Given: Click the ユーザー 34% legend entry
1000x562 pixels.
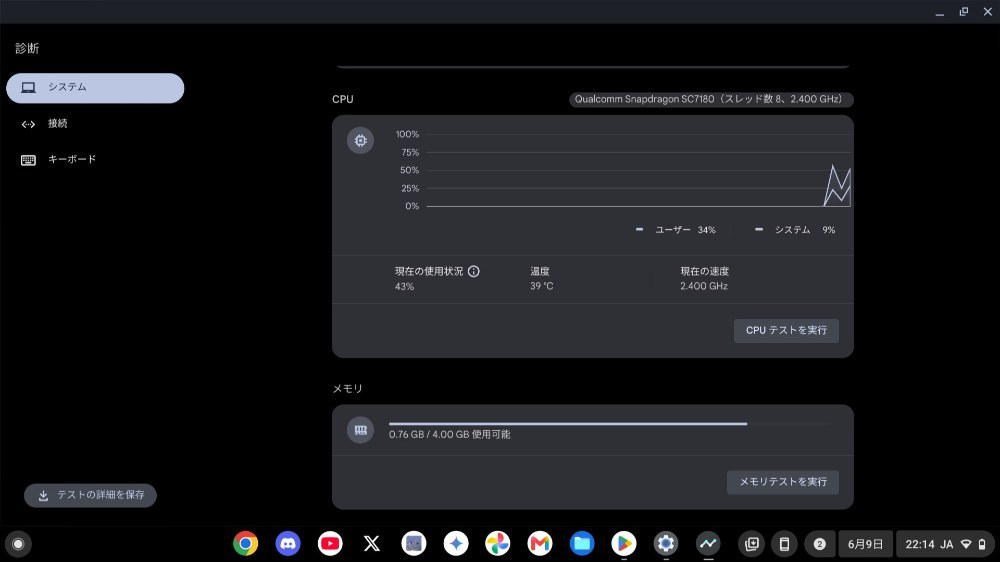Looking at the screenshot, I should click(x=676, y=230).
